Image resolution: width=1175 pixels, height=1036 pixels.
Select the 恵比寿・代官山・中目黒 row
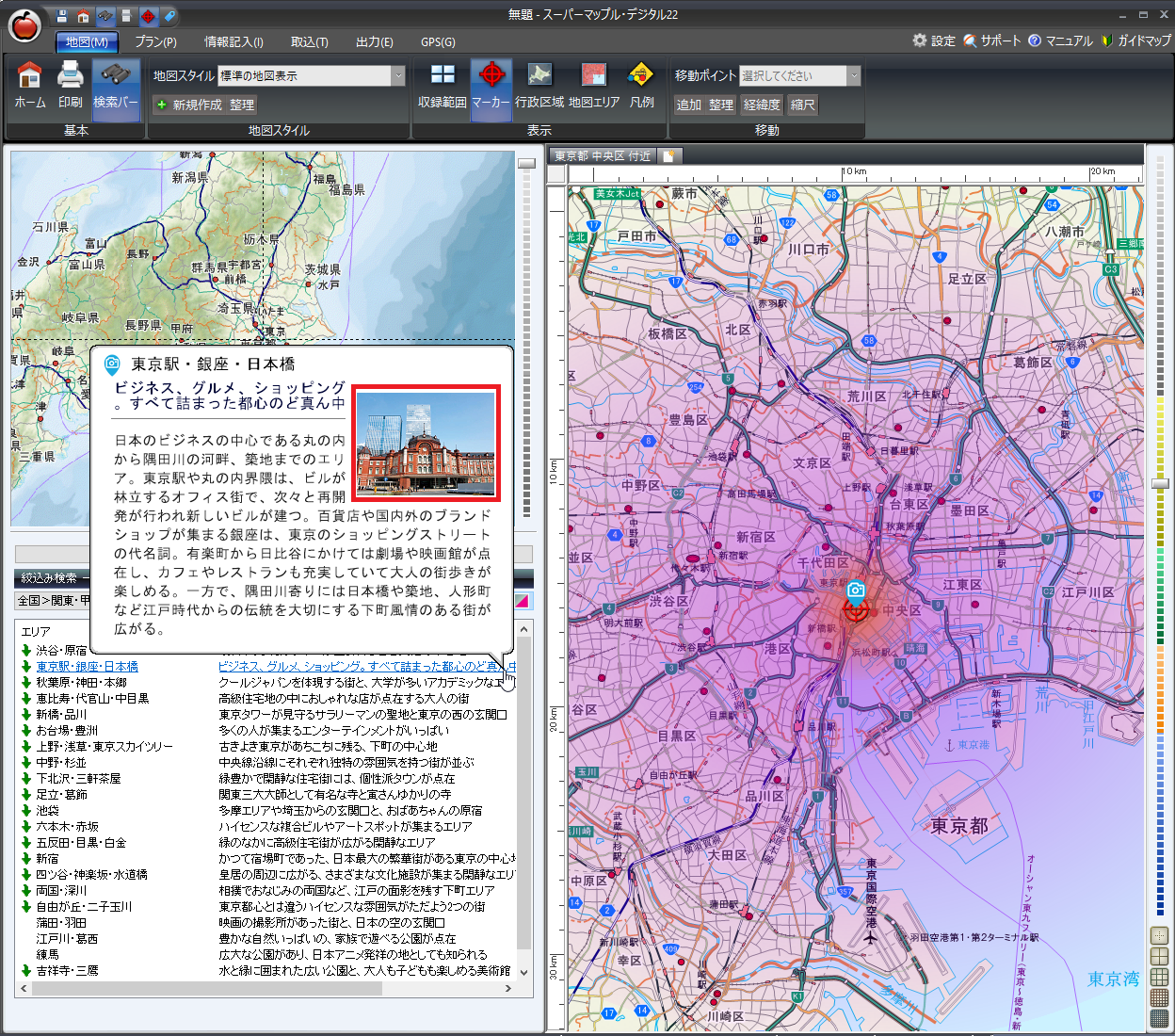pyautogui.click(x=267, y=699)
